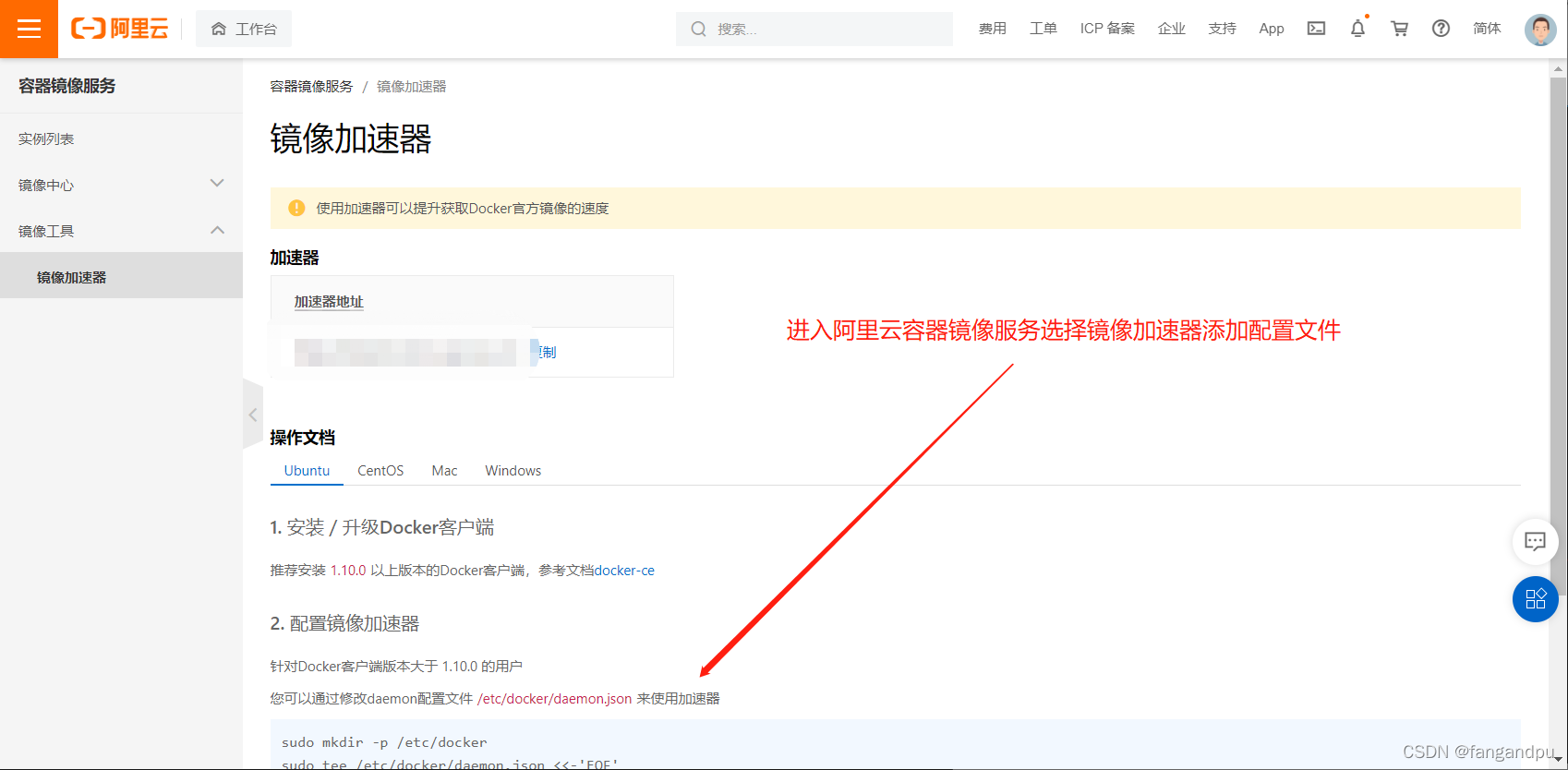Click the 1. 安装 / 升级Docker客户端 heading
Screen dimensions: 1568x770
[381, 527]
